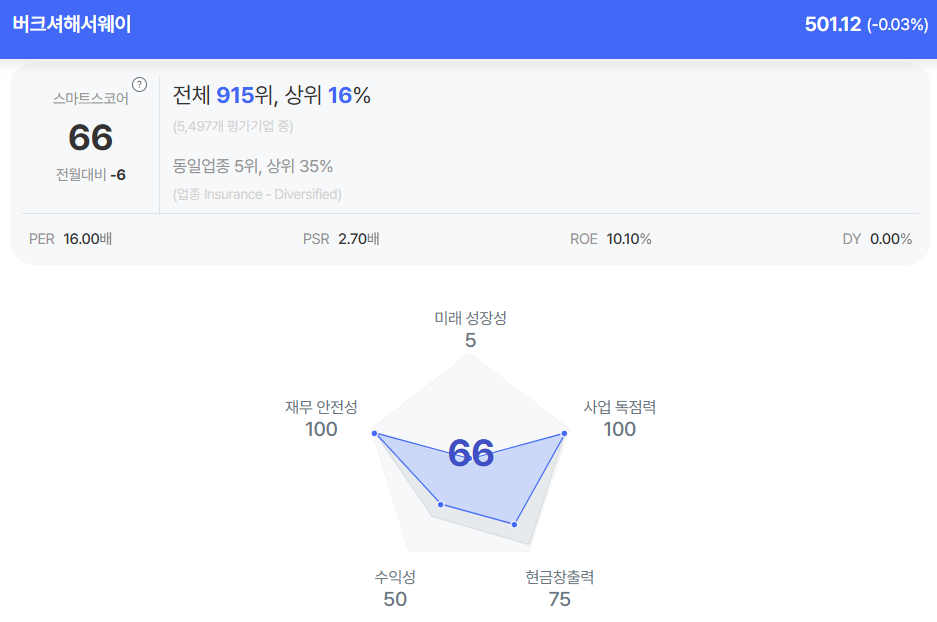Click the 501.12 stock price
Viewport: 937px width, 622px height.
pos(832,24)
